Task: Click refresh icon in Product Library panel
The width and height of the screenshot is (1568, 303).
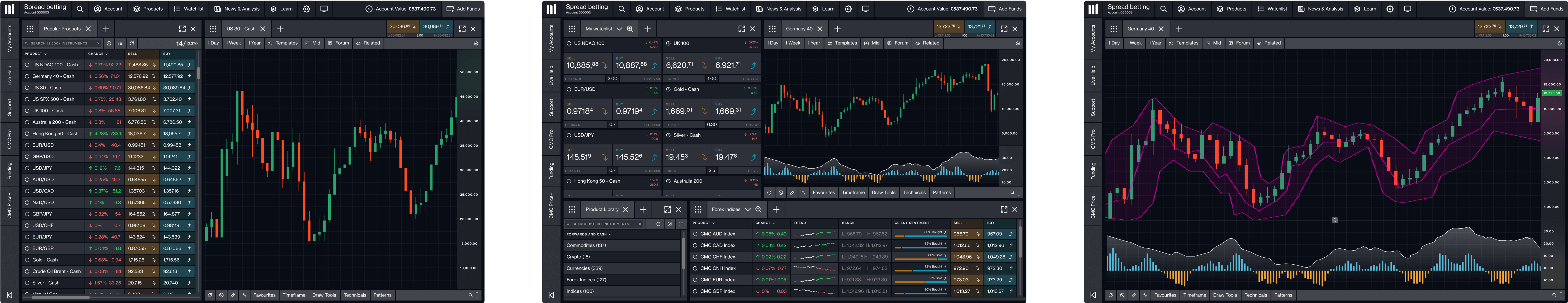Action: click(x=658, y=224)
